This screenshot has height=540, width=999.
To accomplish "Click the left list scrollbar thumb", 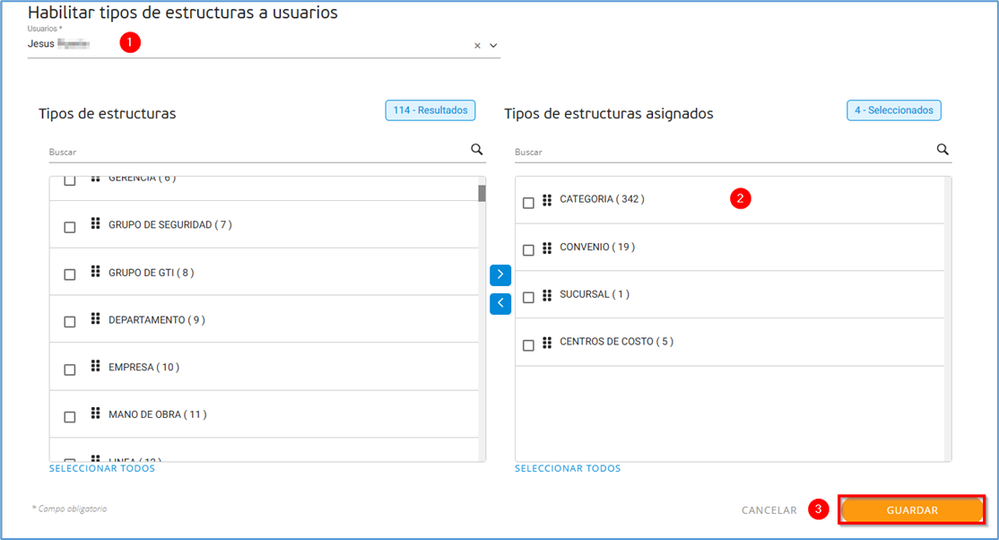I will [x=482, y=193].
